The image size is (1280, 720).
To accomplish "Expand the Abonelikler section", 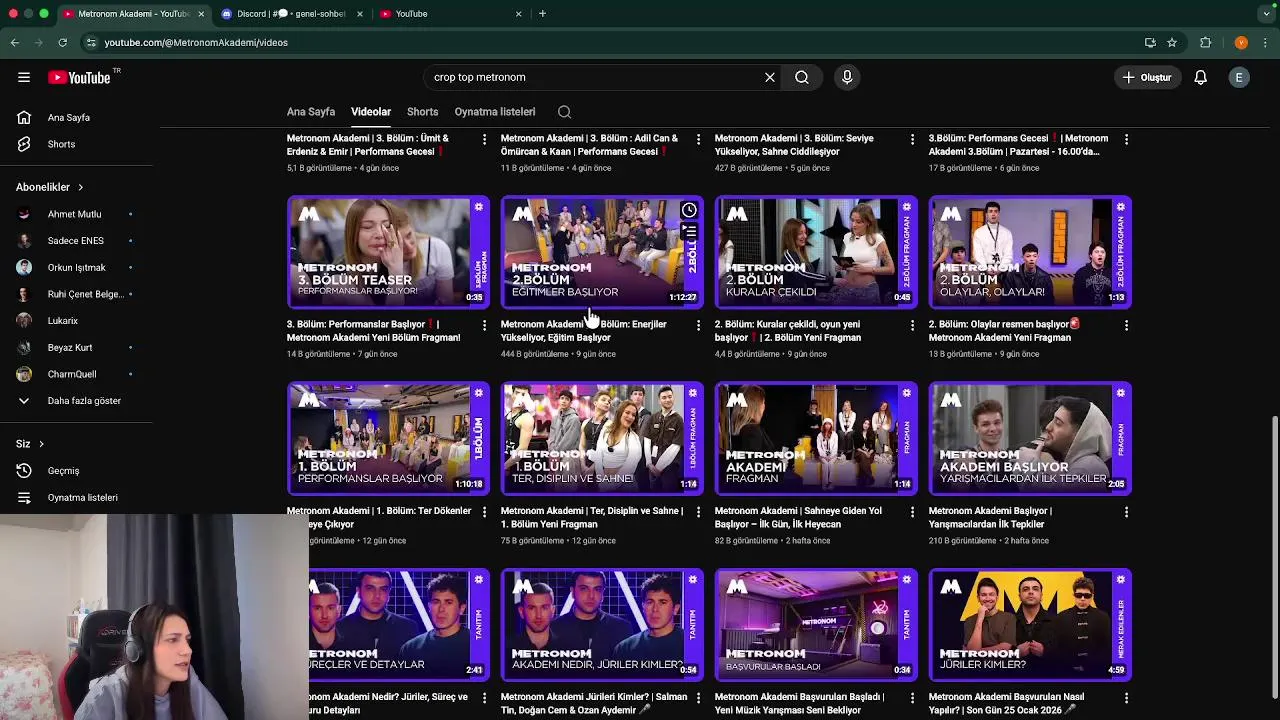I will click(50, 187).
